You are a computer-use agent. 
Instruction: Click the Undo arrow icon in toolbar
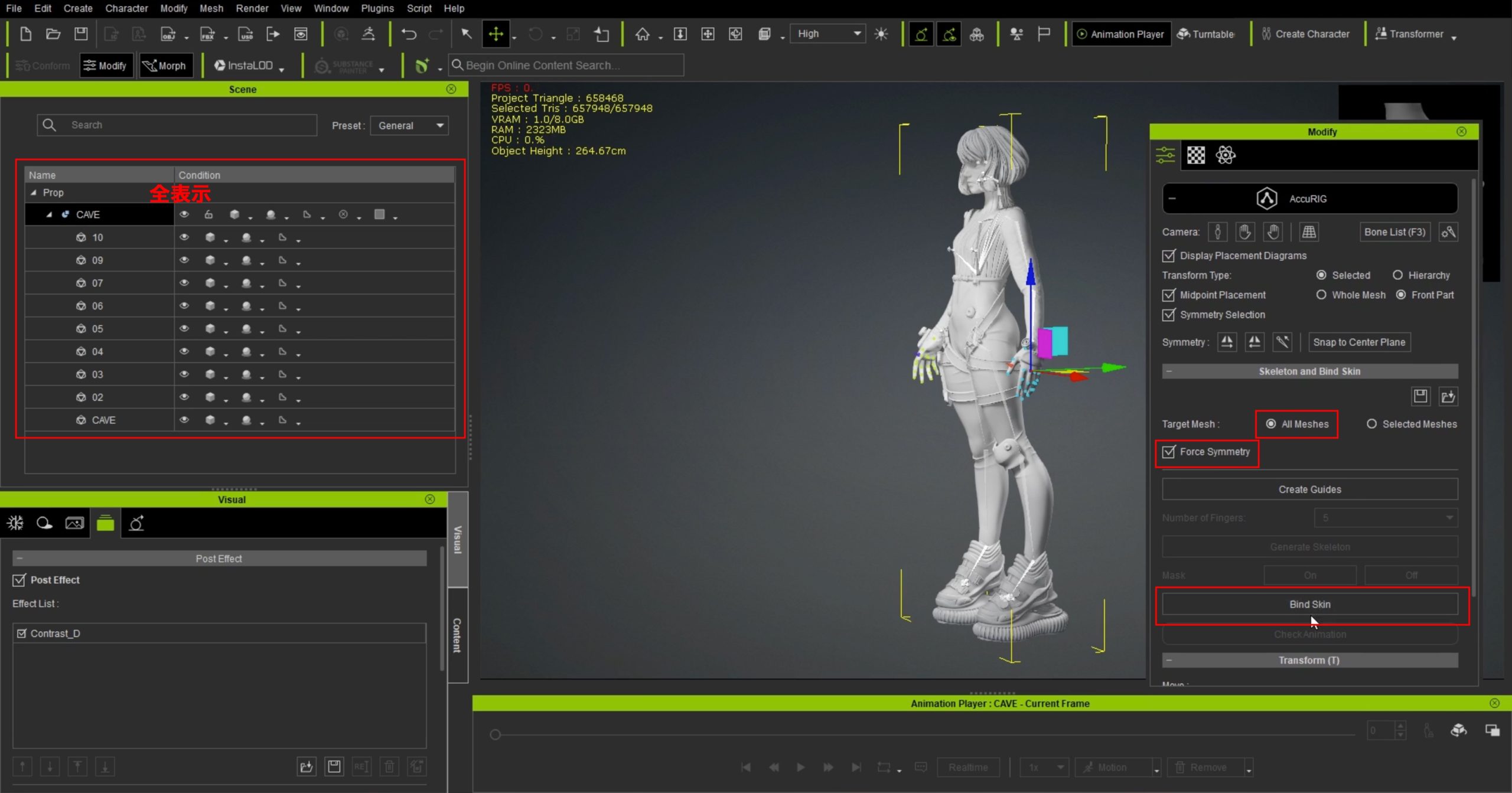pyautogui.click(x=409, y=34)
